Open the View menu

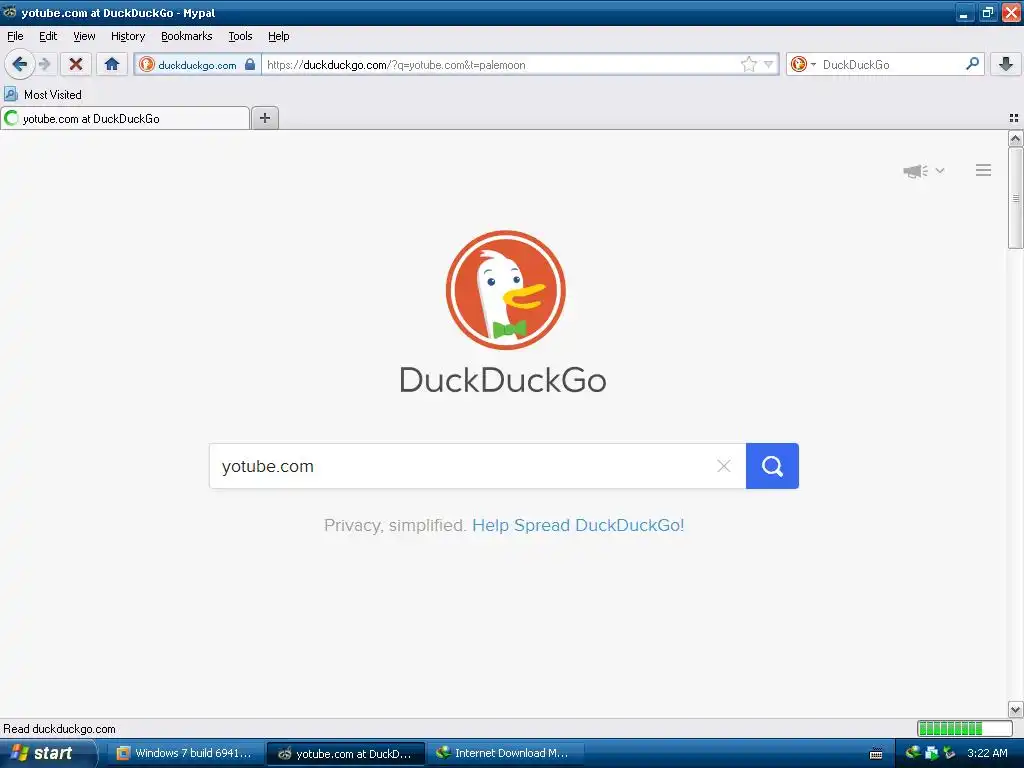tap(84, 36)
